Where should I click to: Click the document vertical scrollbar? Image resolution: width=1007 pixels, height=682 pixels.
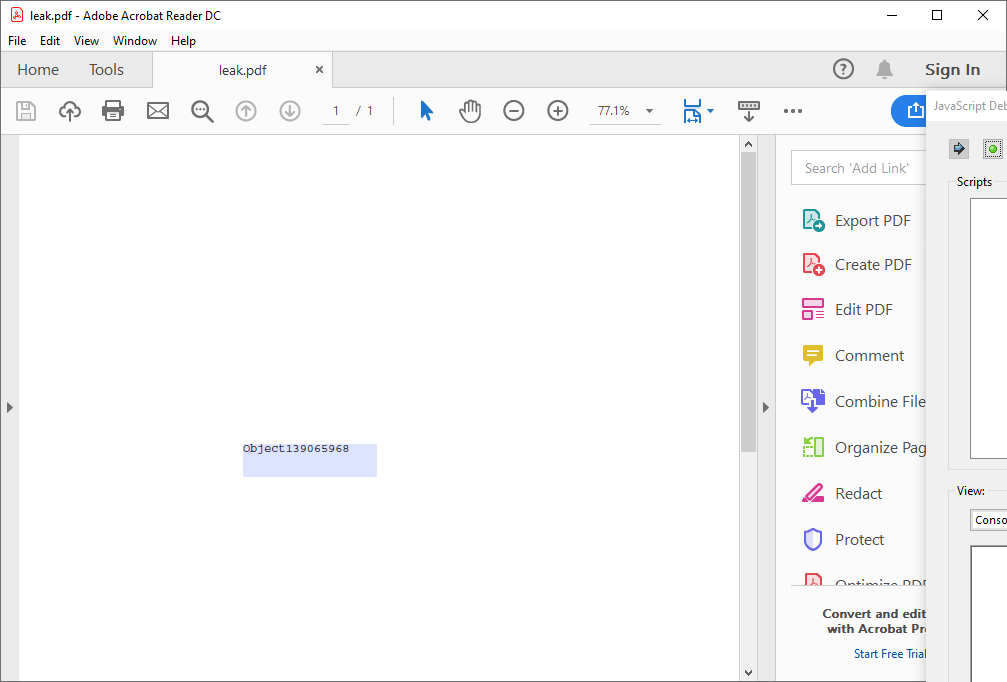[x=748, y=300]
